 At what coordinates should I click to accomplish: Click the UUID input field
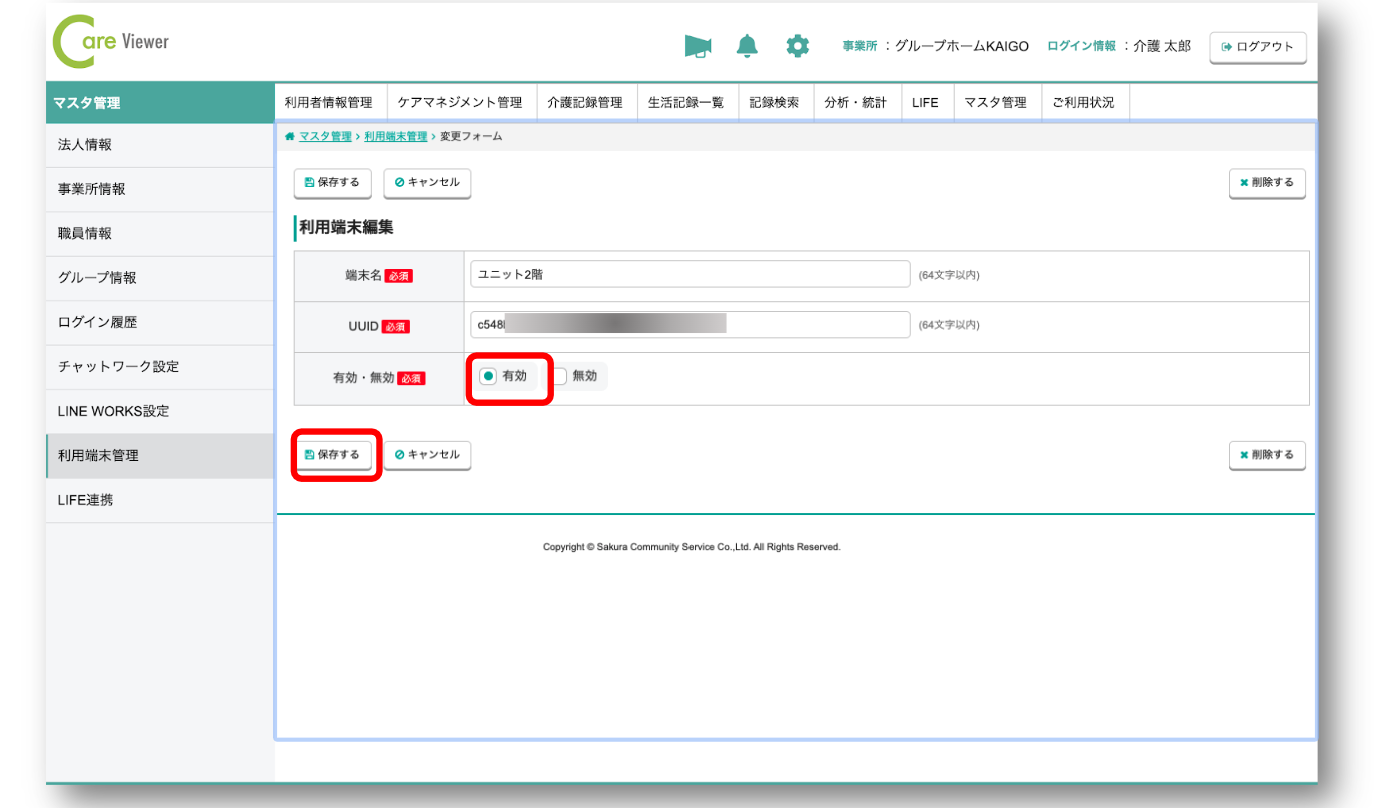(x=689, y=325)
